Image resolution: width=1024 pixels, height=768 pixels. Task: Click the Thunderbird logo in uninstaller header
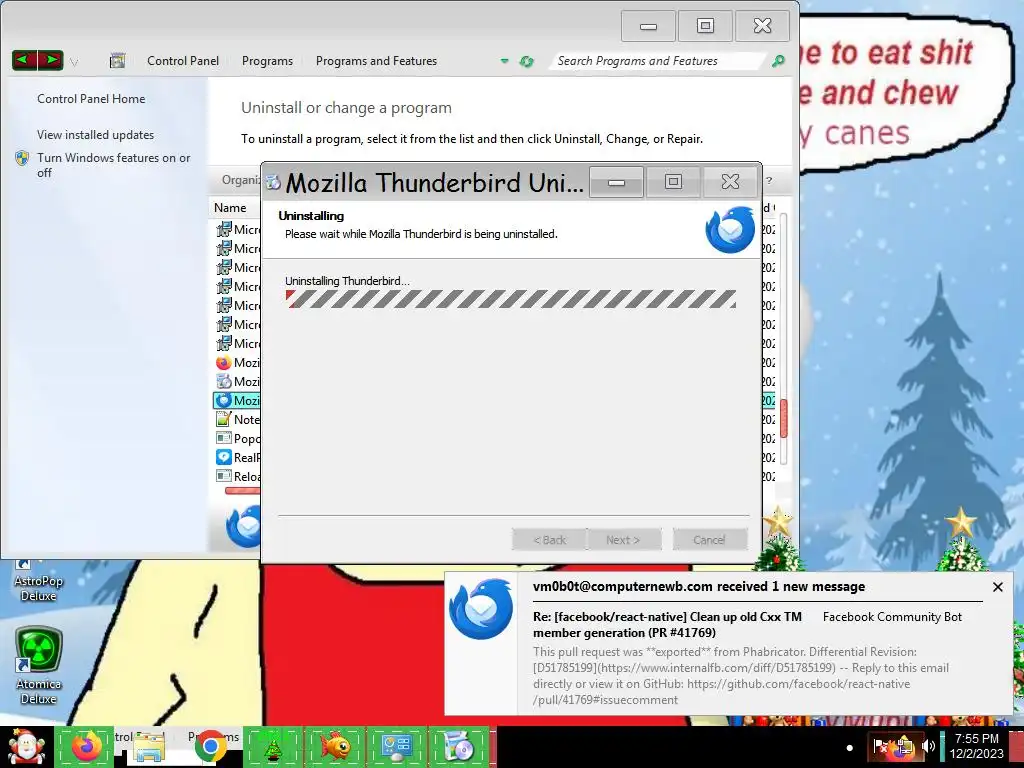pyautogui.click(x=729, y=230)
